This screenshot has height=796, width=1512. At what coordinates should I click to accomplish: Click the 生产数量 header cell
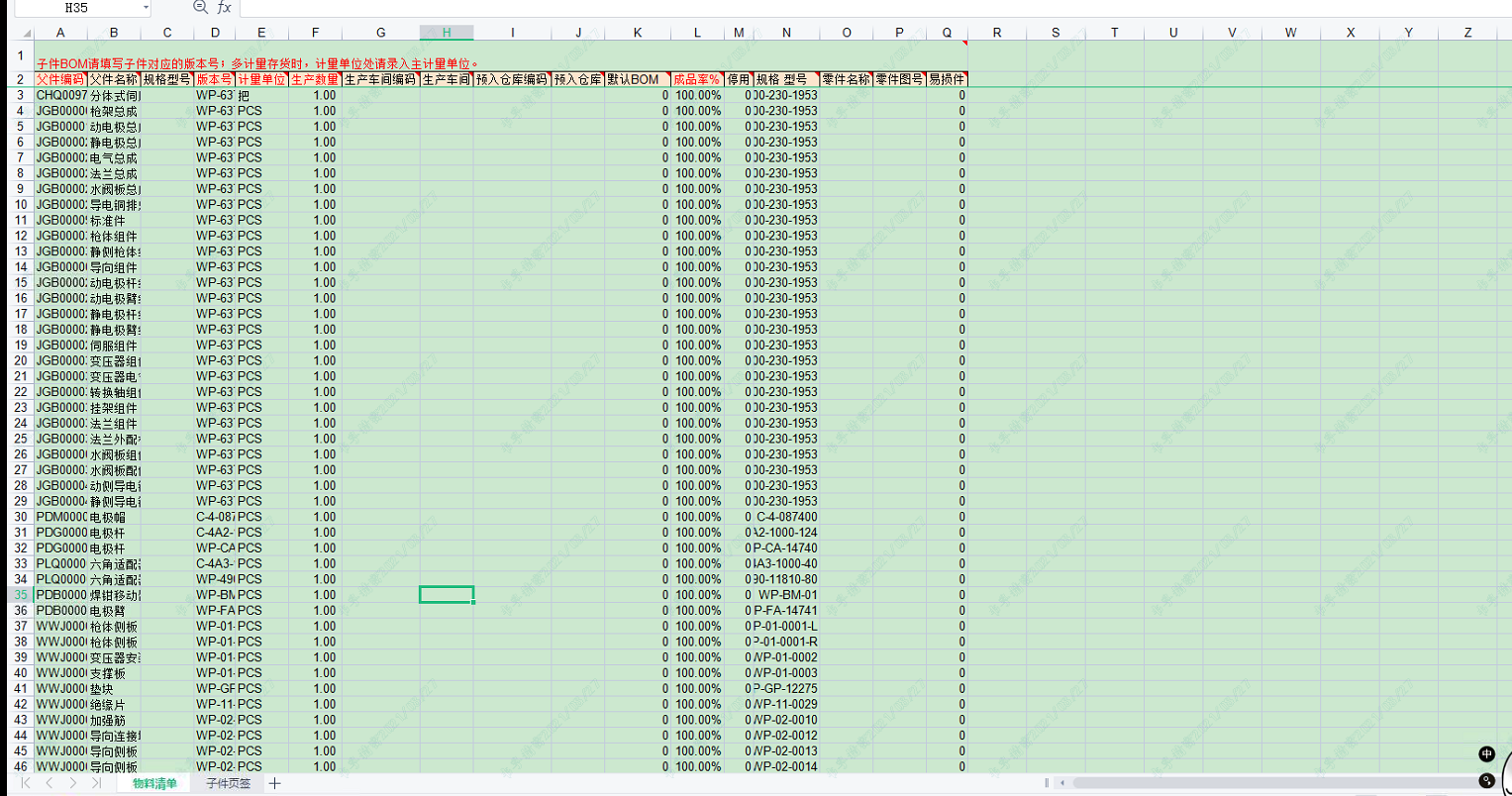tap(315, 79)
